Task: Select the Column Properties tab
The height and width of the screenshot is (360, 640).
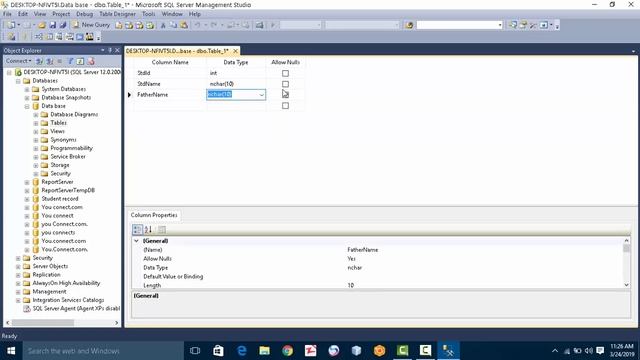Action: pyautogui.click(x=154, y=215)
